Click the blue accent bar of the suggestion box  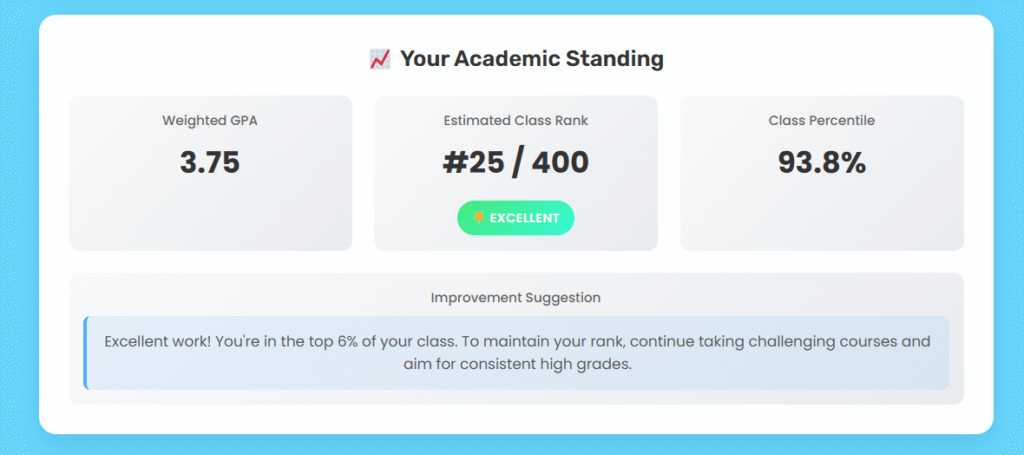pyautogui.click(x=86, y=353)
